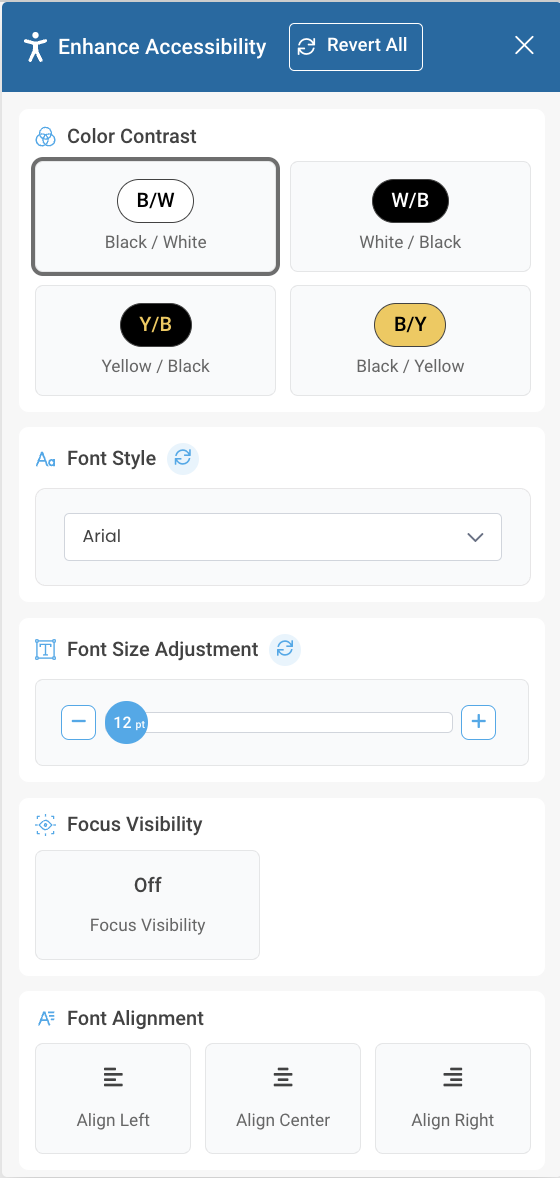Click the Focus Visibility eye icon

point(46,824)
